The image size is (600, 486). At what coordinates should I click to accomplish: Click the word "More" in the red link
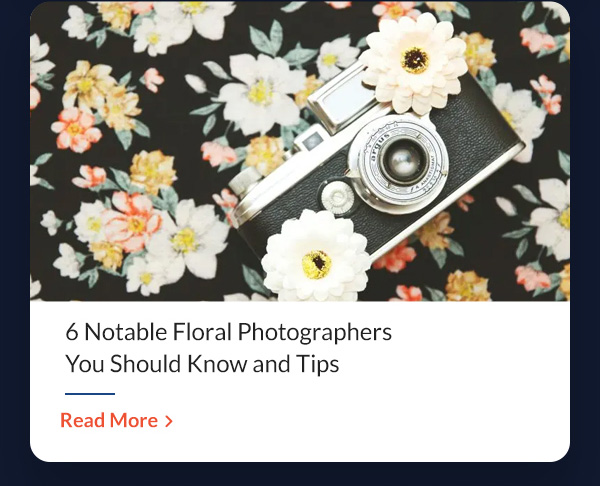point(134,420)
